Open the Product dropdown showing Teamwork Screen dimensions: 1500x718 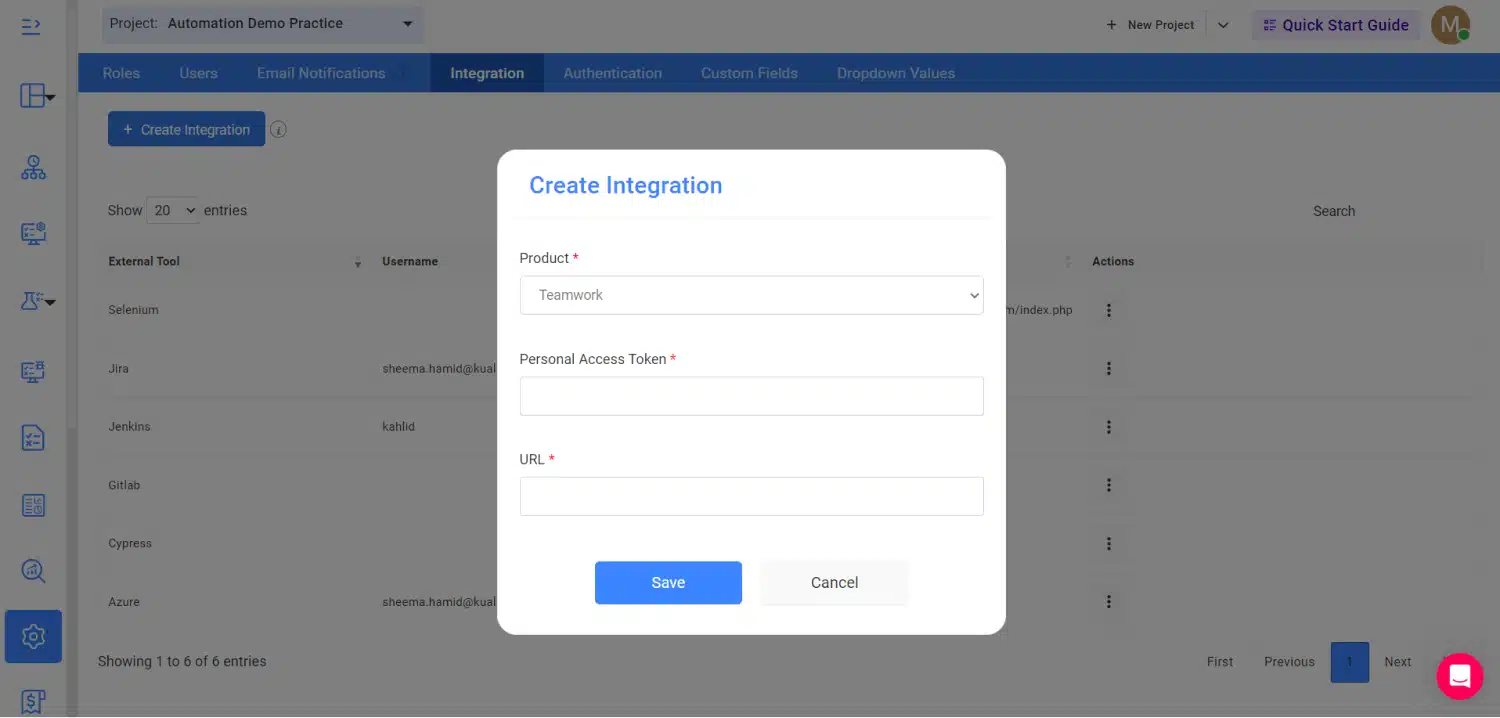pos(751,295)
